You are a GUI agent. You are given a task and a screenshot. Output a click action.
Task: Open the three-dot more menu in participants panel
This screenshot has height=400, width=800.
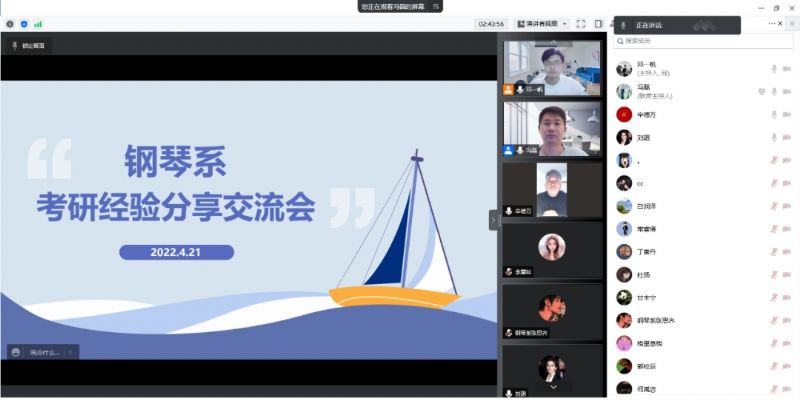[773, 23]
